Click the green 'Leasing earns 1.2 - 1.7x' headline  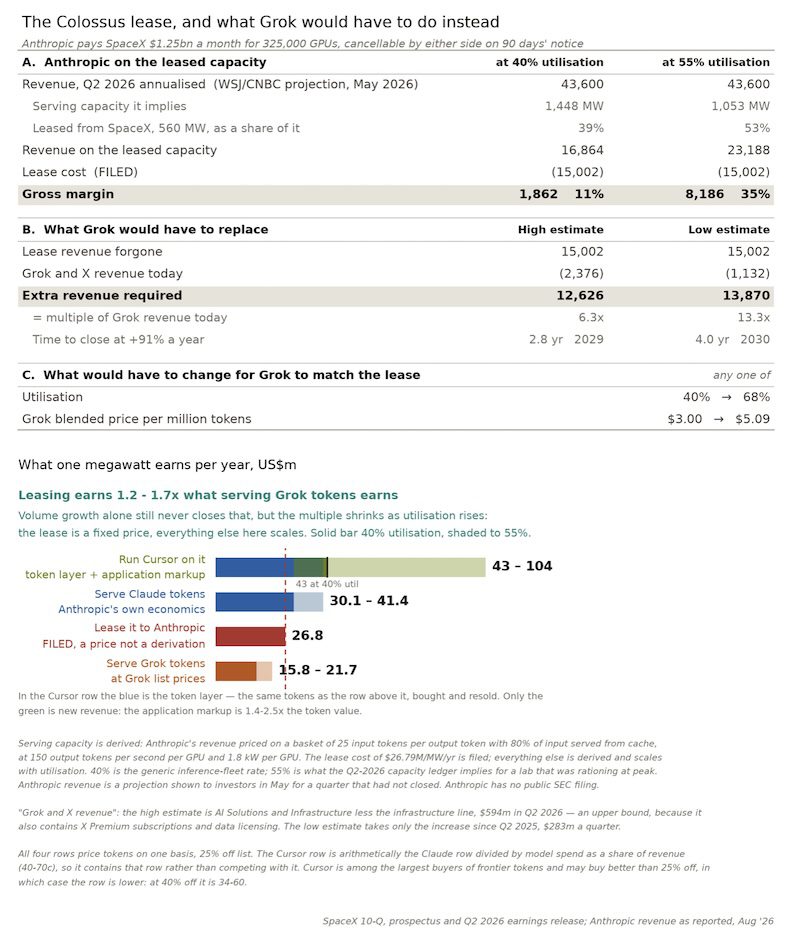pos(208,495)
